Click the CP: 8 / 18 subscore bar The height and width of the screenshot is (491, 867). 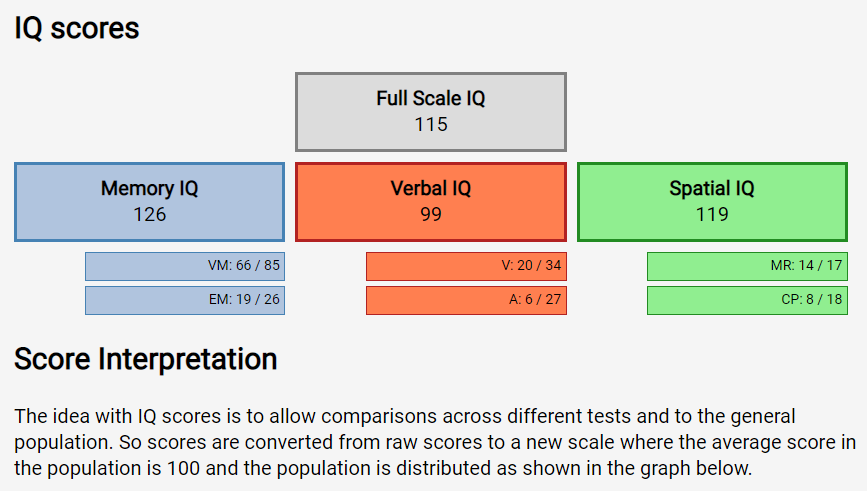[747, 300]
